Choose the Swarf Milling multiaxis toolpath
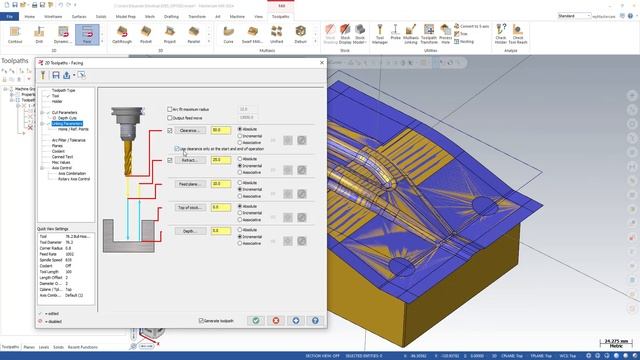This screenshot has width=640, height=360. [x=252, y=34]
